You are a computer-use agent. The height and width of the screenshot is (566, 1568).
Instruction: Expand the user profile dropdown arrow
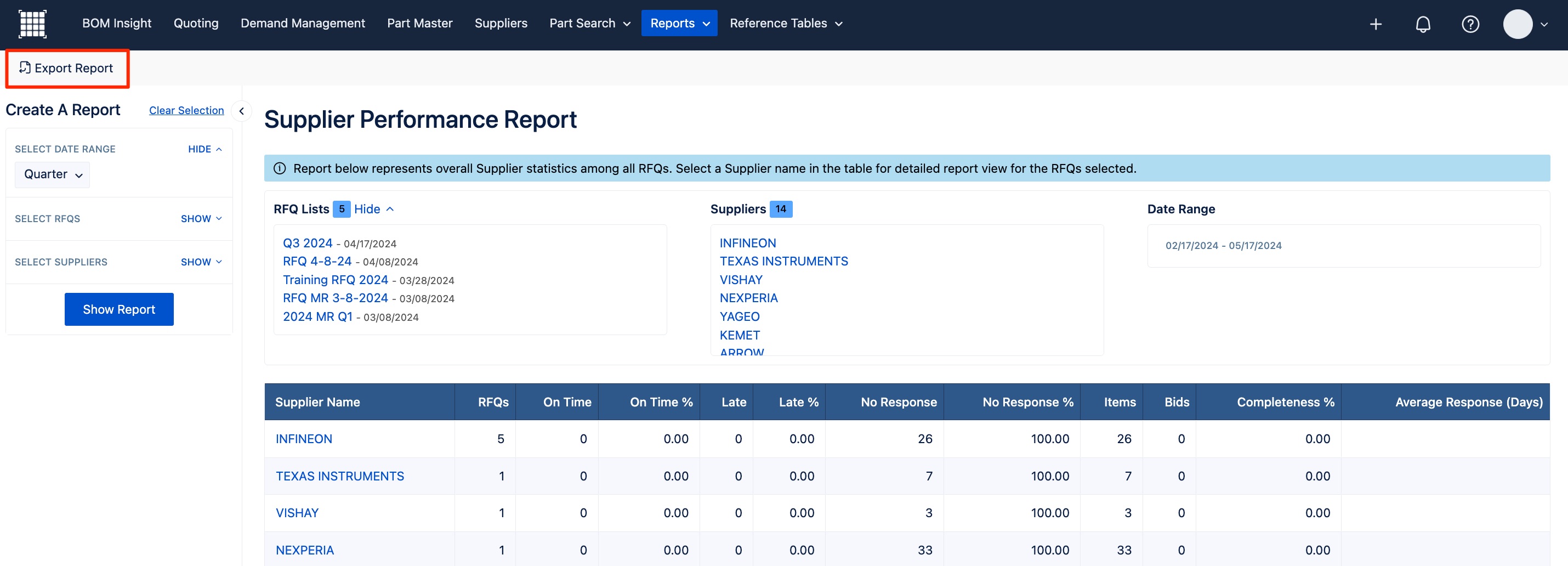[1544, 24]
